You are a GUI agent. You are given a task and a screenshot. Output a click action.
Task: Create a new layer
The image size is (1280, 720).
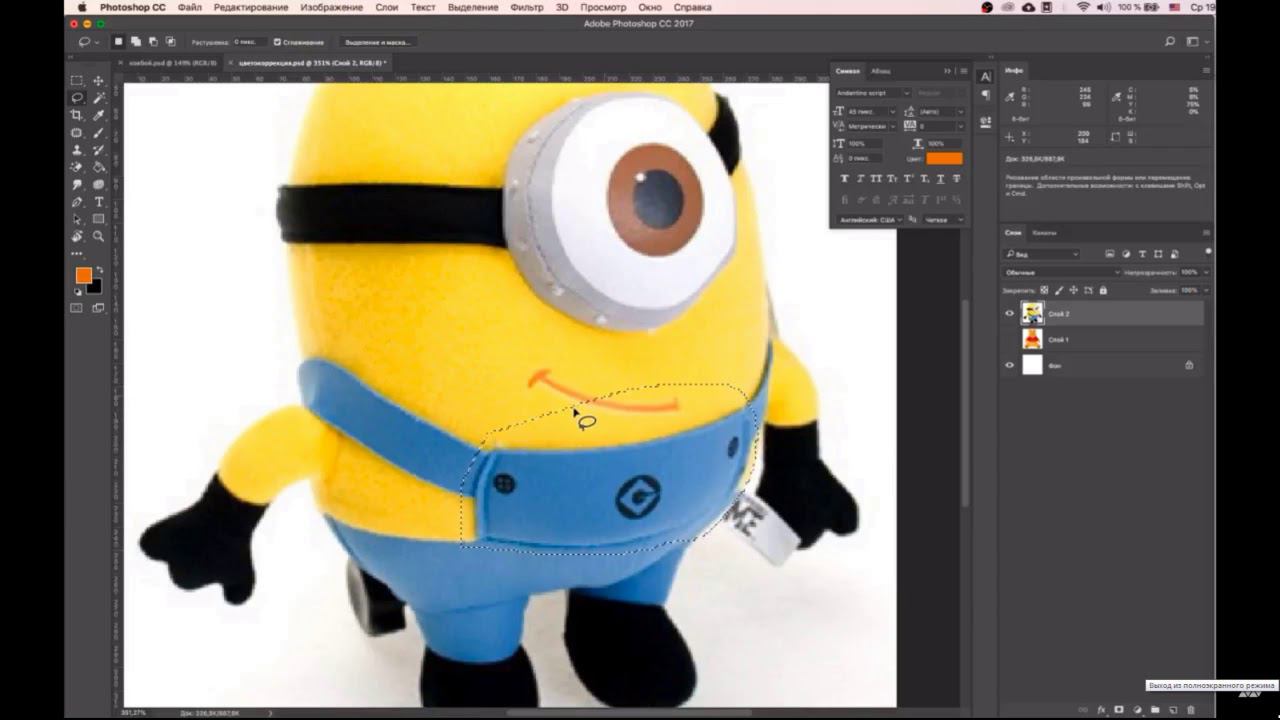pos(1173,710)
